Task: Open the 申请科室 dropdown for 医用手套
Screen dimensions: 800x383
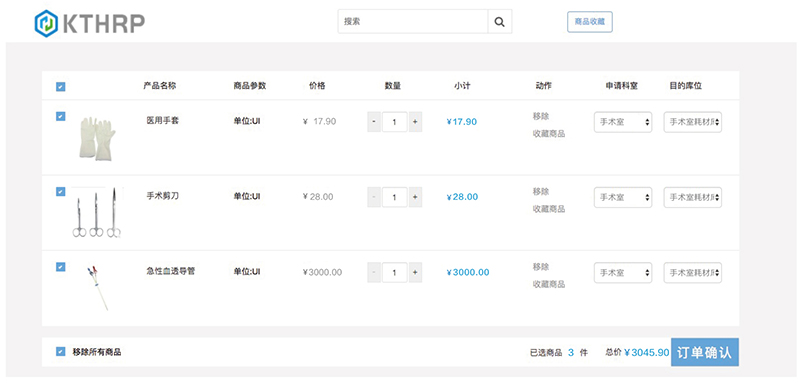Action: (623, 122)
